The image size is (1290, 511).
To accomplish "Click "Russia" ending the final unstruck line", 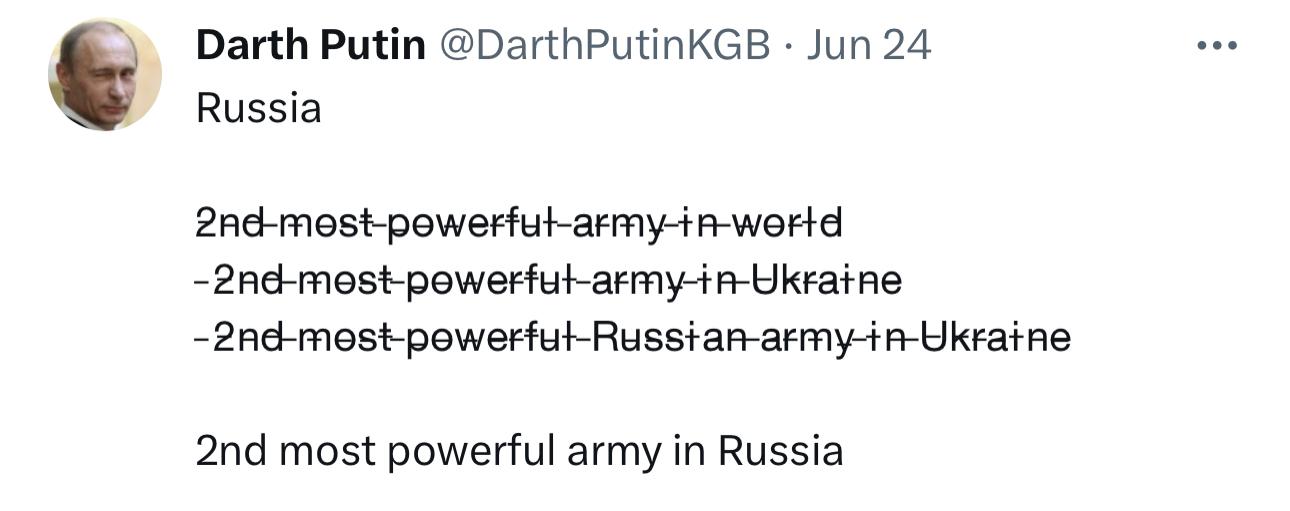I will (781, 452).
